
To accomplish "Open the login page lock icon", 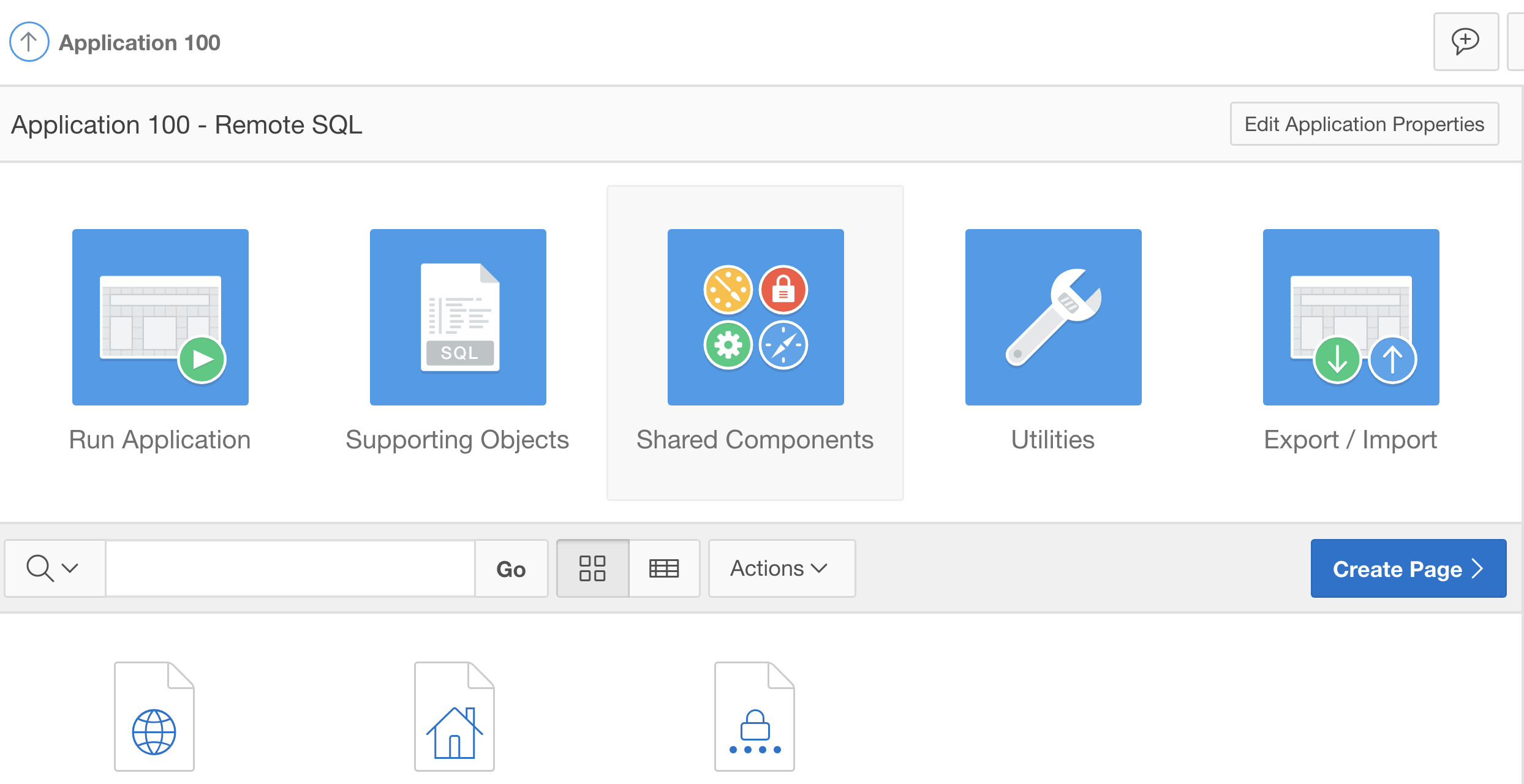I will point(755,717).
